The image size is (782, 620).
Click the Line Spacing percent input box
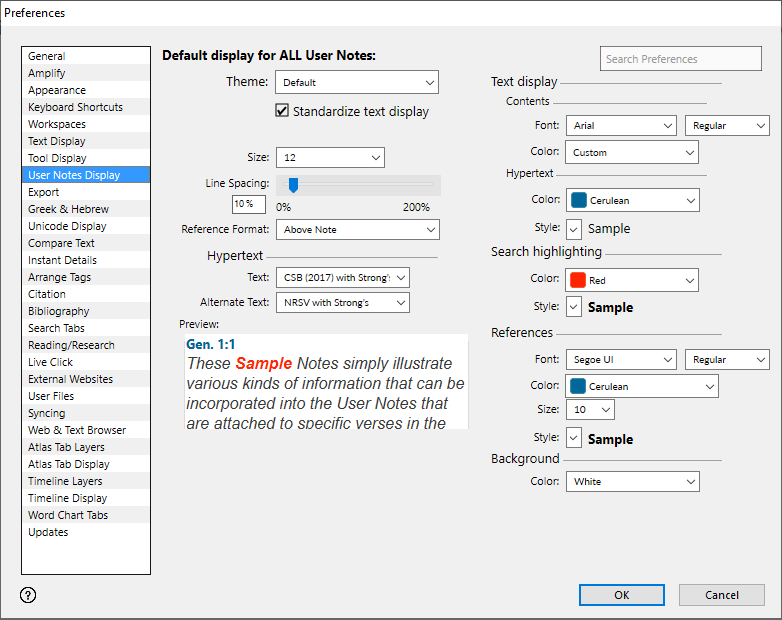click(x=248, y=204)
